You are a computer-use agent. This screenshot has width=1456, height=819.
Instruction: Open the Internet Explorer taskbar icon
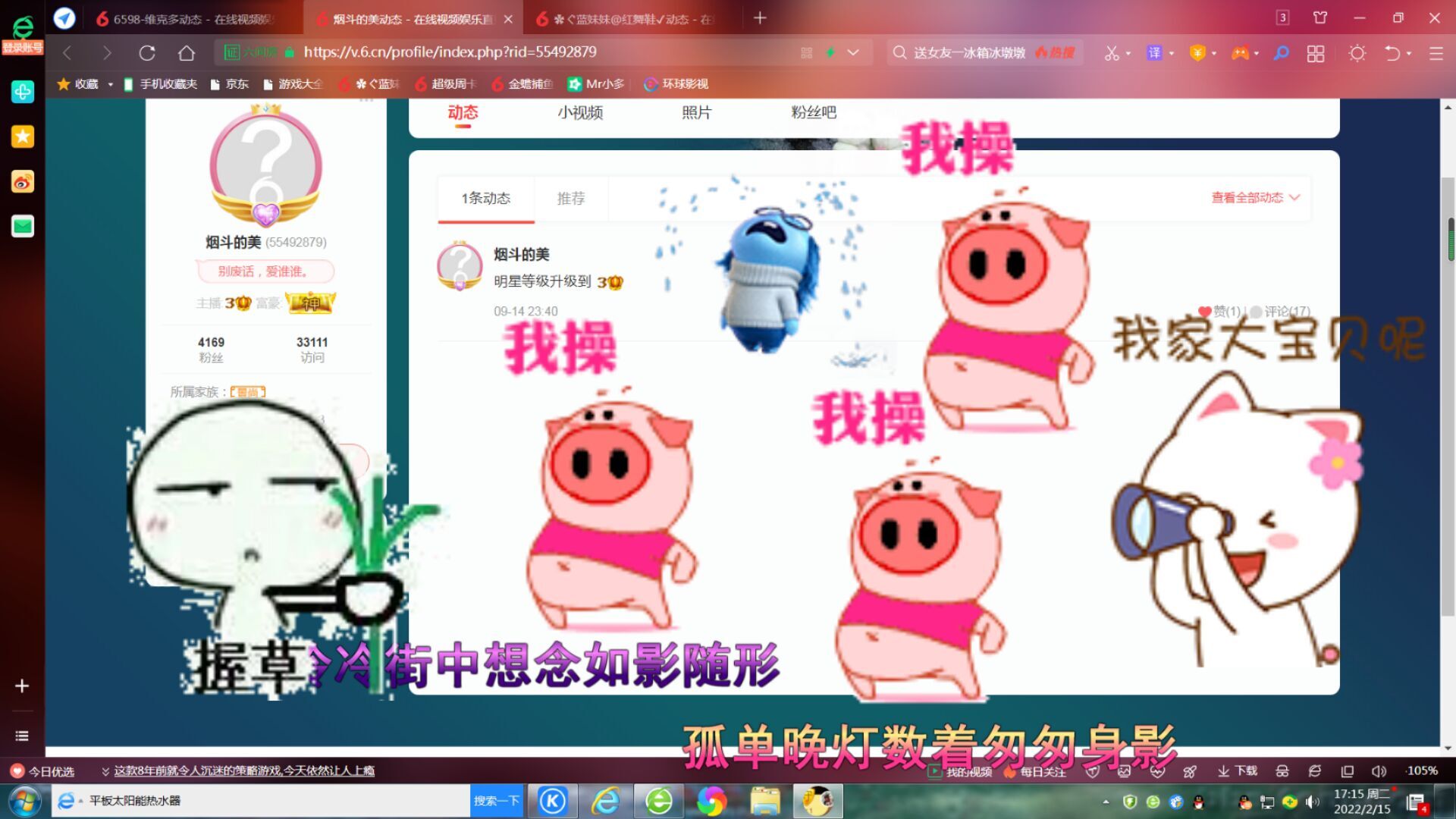point(605,801)
